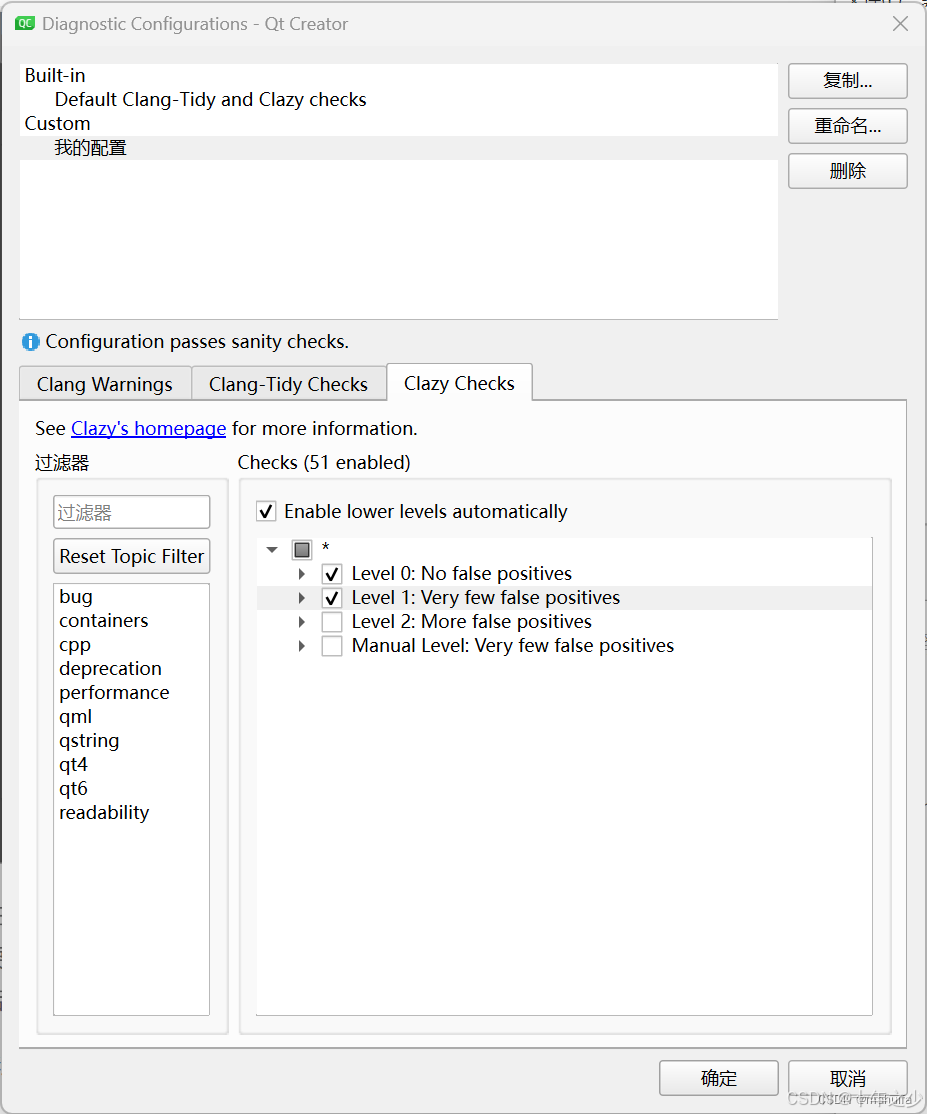927x1114 pixels.
Task: Click 确定 to confirm the configuration
Action: pos(718,1077)
